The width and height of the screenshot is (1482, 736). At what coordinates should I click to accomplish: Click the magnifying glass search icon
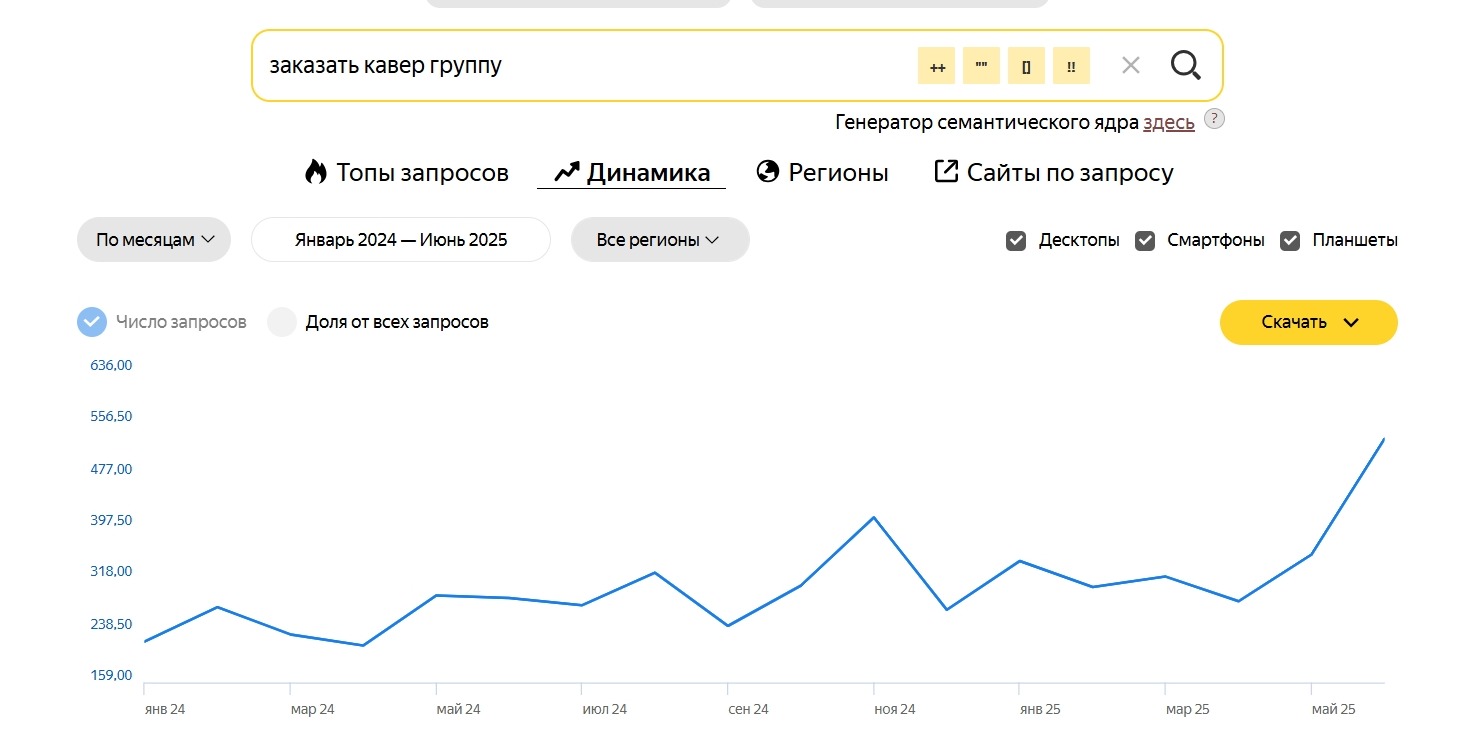pyautogui.click(x=1185, y=66)
